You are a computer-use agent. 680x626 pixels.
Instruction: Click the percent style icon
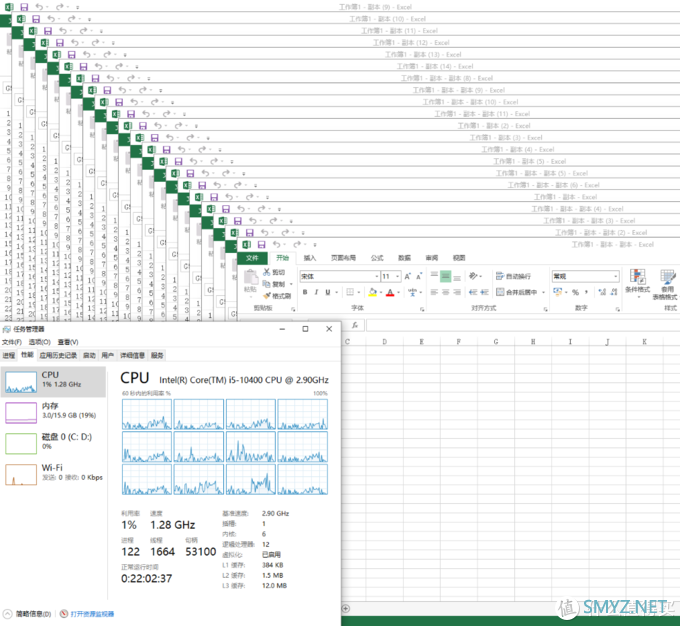tap(574, 293)
